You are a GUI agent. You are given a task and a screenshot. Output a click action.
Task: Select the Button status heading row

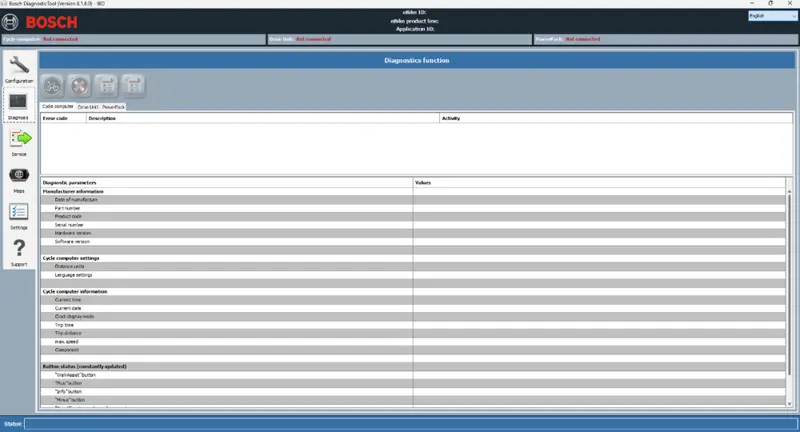pyautogui.click(x=413, y=366)
